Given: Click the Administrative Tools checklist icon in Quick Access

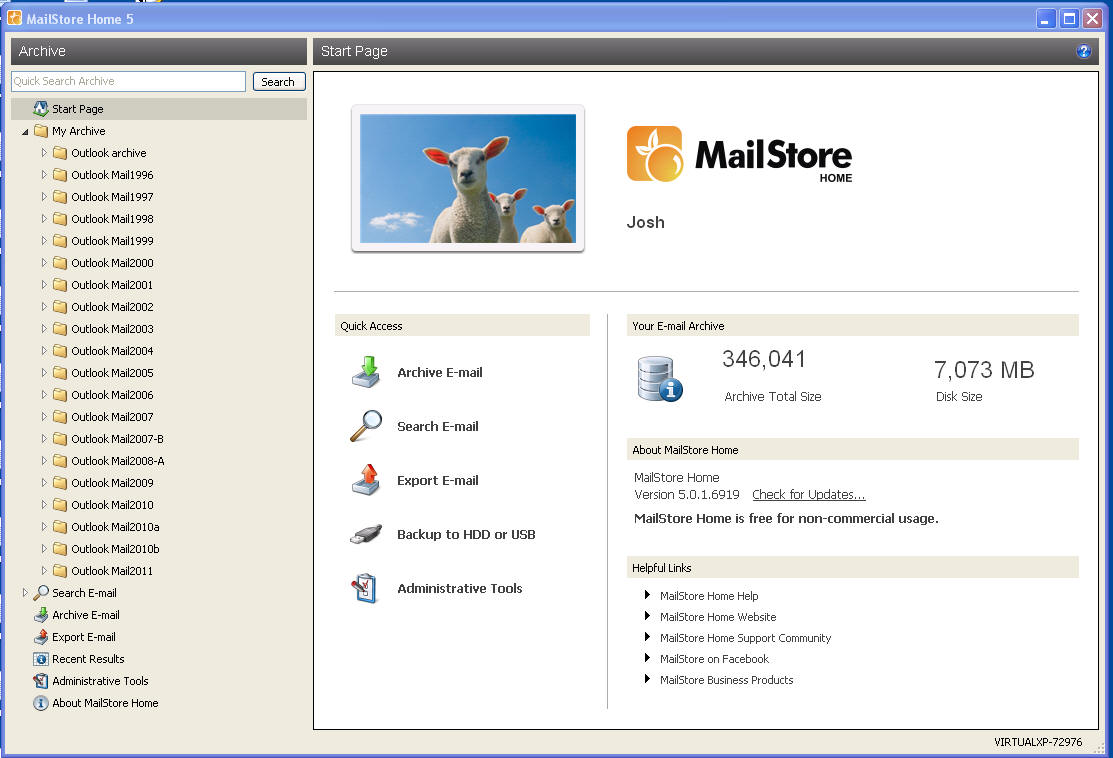Looking at the screenshot, I should (x=366, y=588).
